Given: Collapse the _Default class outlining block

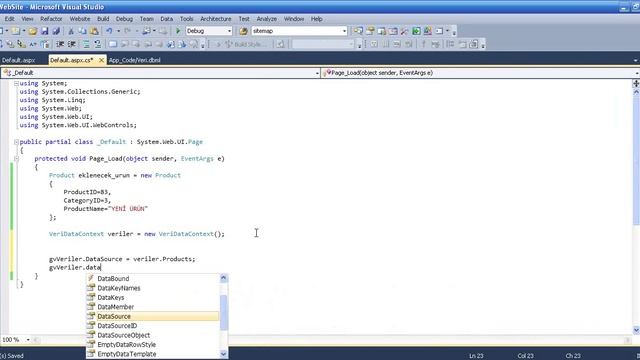Looking at the screenshot, I should click(x=16, y=142).
